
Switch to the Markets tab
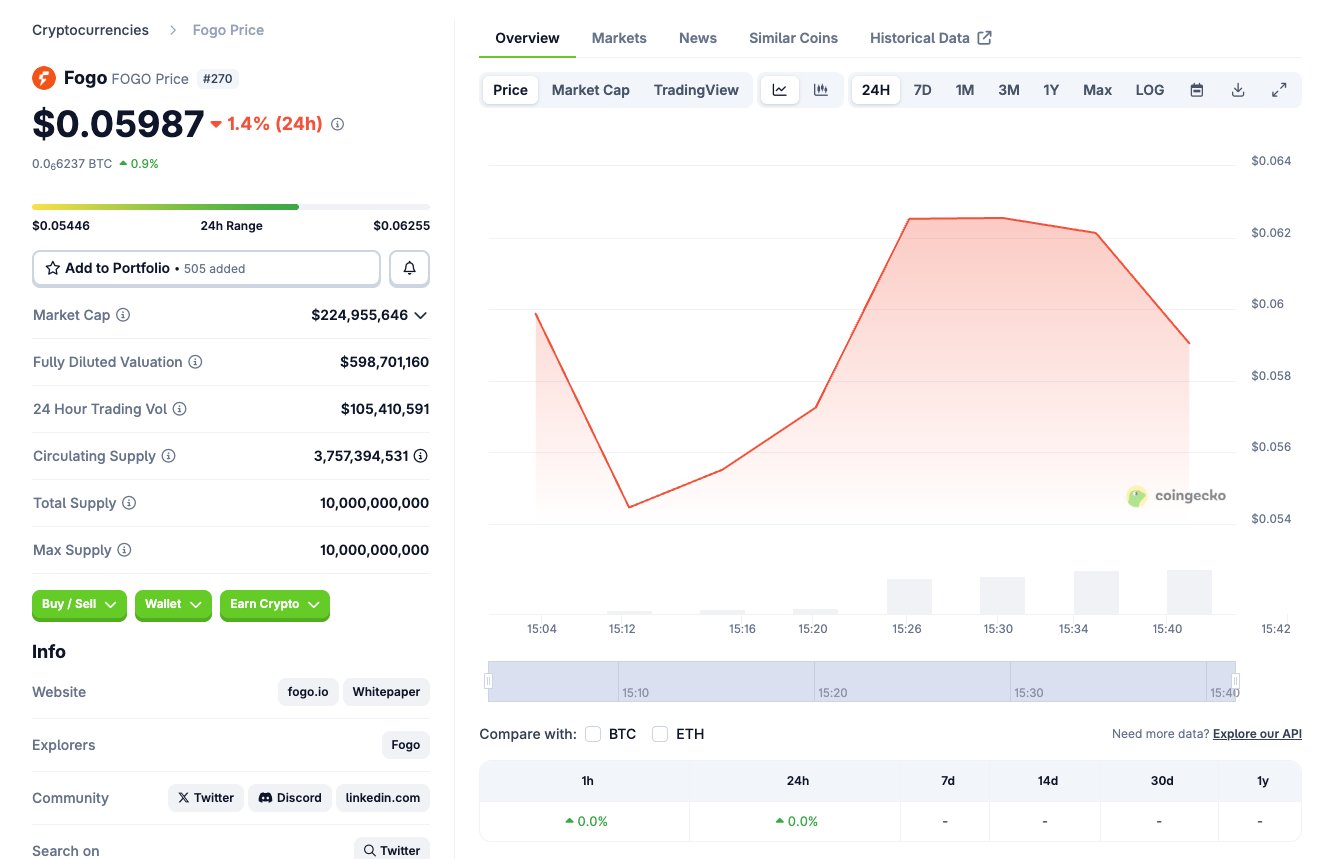click(619, 38)
